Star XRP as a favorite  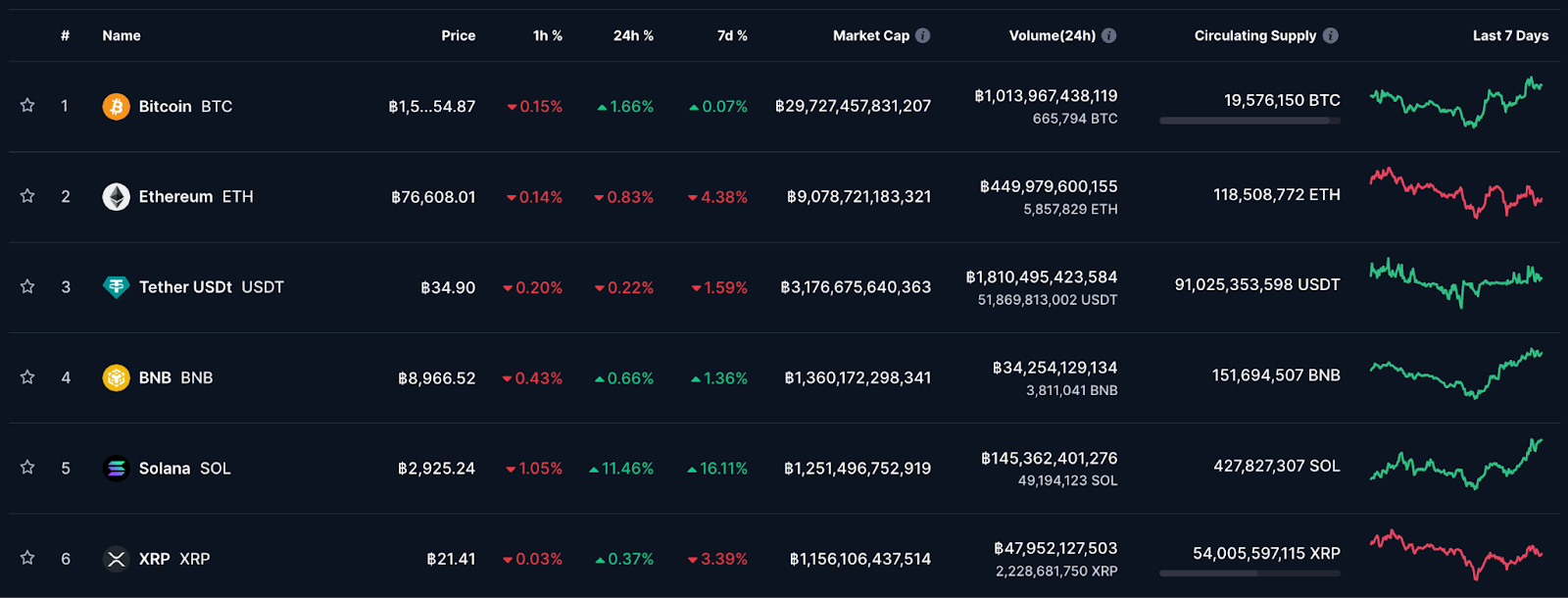point(27,558)
